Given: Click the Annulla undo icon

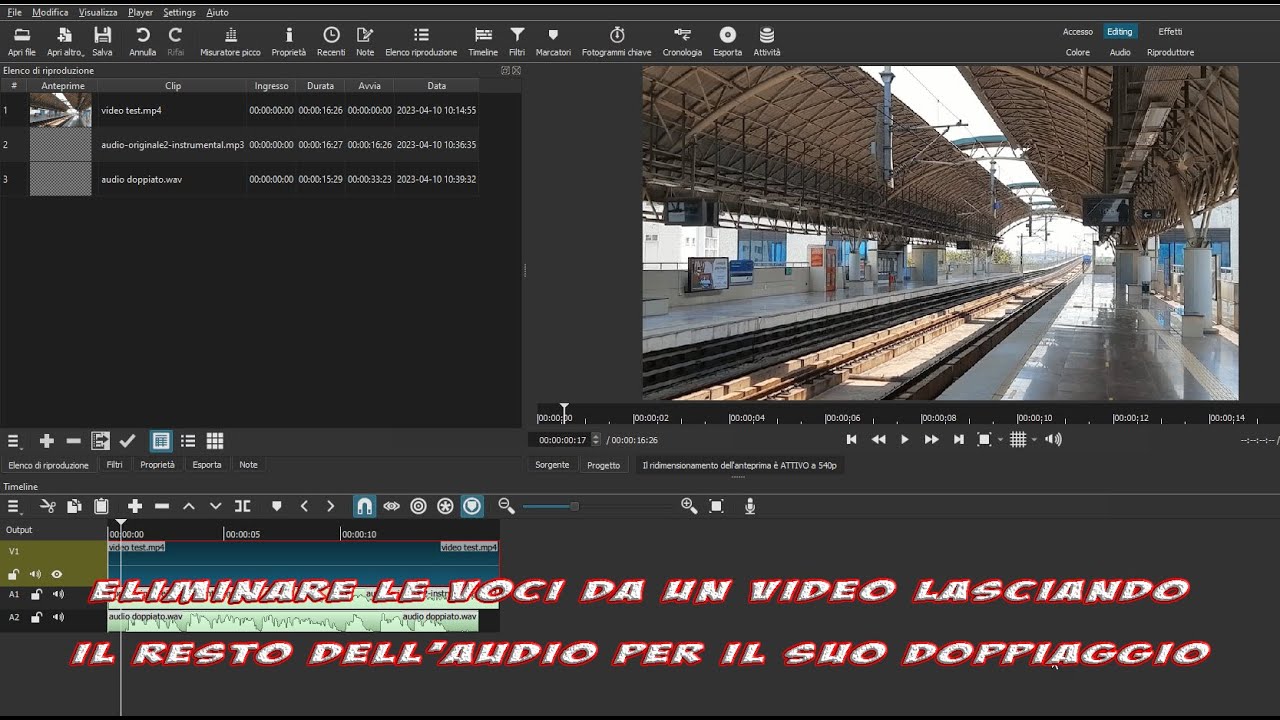Looking at the screenshot, I should [142, 42].
